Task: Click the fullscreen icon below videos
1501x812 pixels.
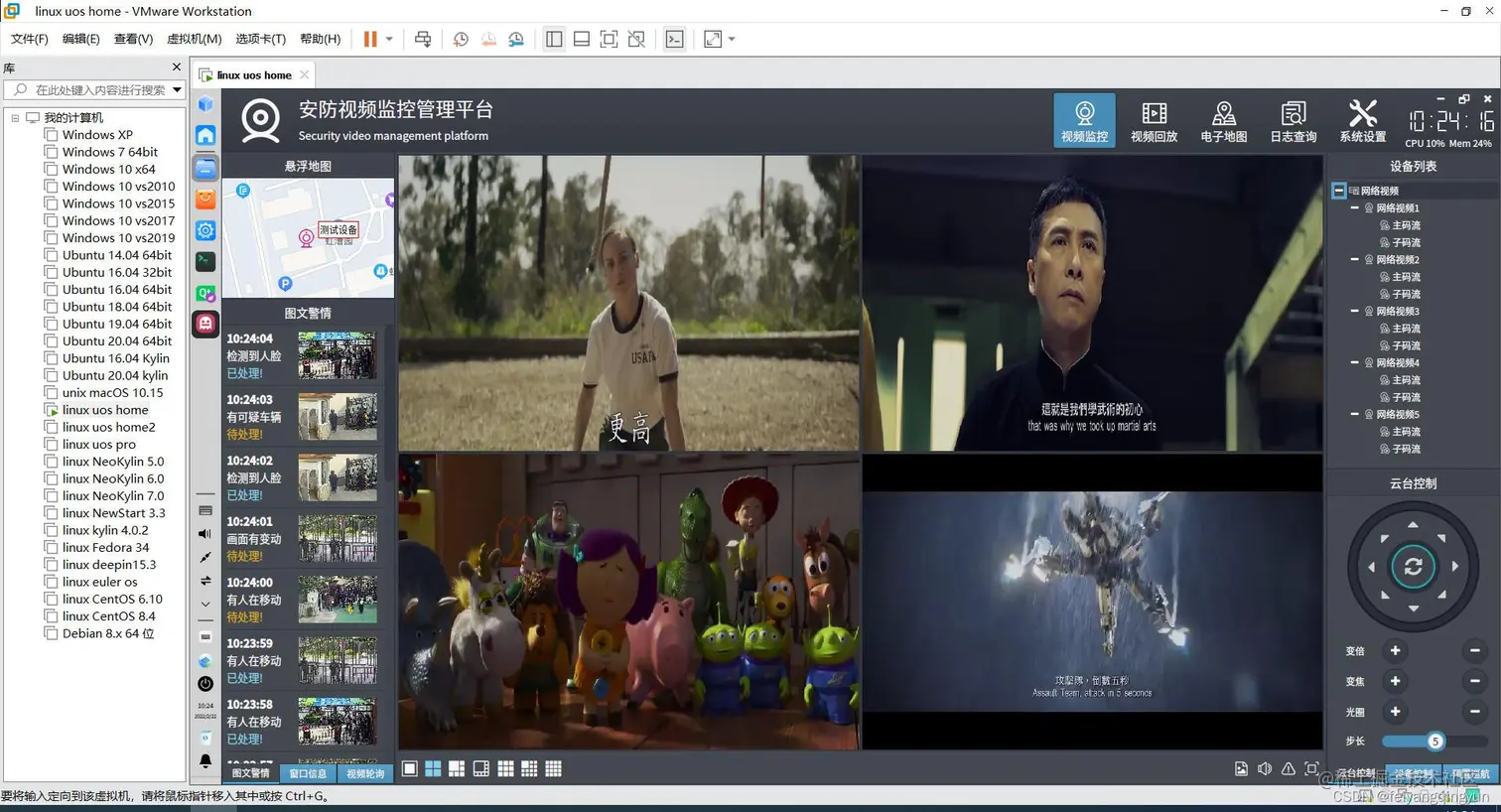Action: click(1311, 768)
